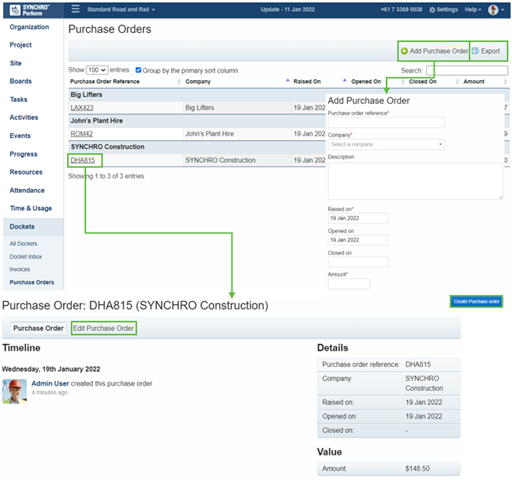Open Project in the sidebar
The height and width of the screenshot is (480, 512).
point(21,45)
